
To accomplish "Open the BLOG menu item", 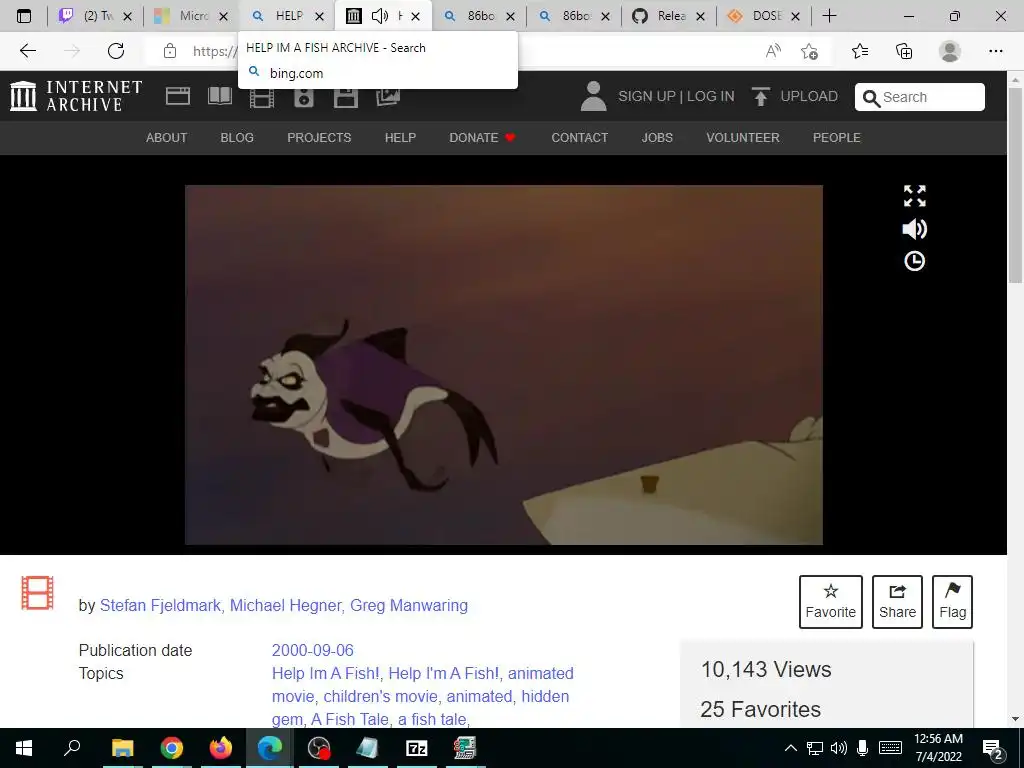I will 237,138.
